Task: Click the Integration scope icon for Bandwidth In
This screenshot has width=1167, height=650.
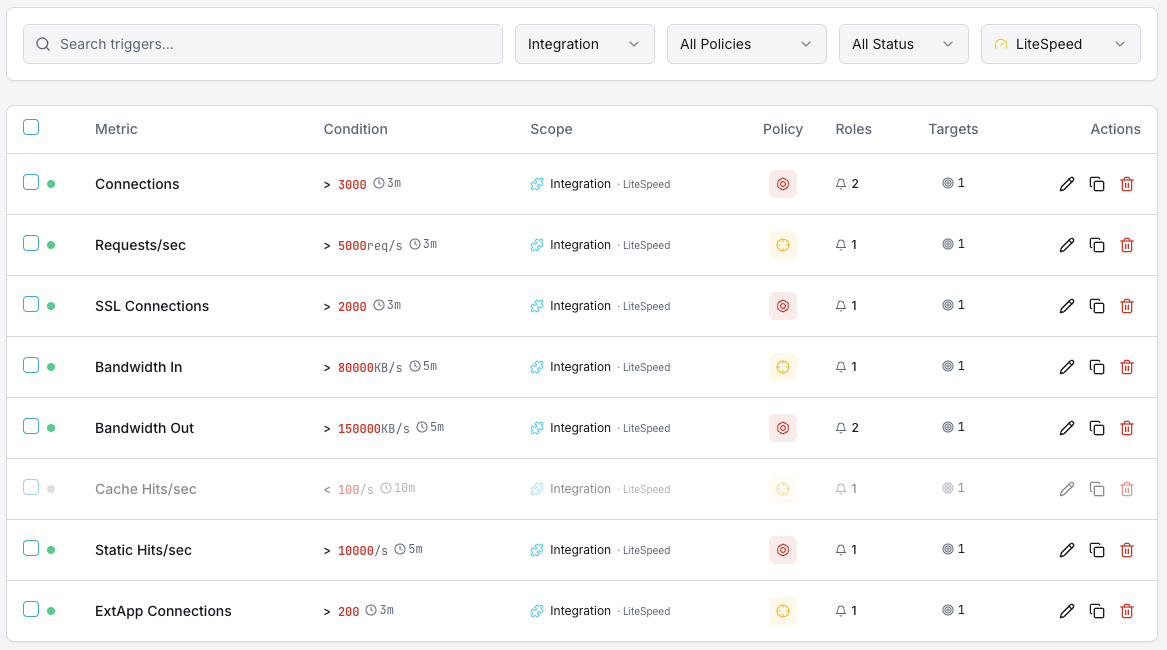Action: (x=535, y=367)
